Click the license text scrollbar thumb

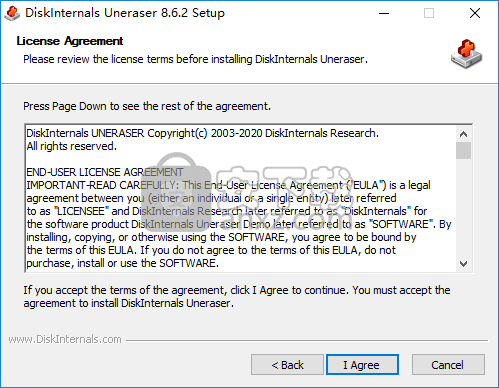tap(463, 151)
